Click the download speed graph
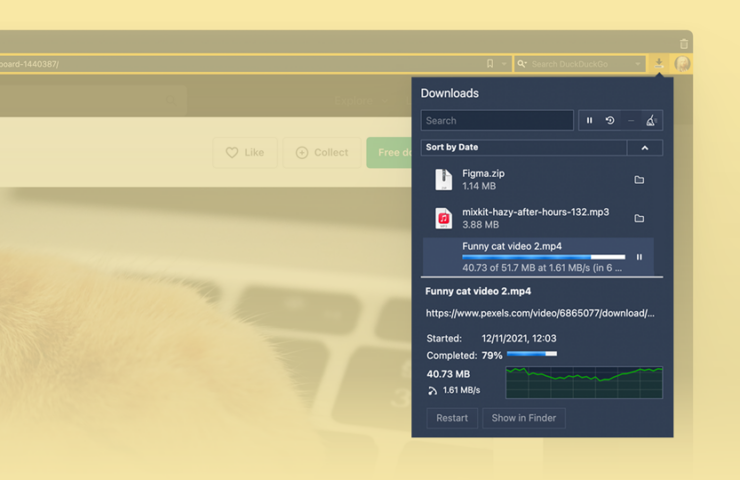Image resolution: width=740 pixels, height=480 pixels. (584, 382)
